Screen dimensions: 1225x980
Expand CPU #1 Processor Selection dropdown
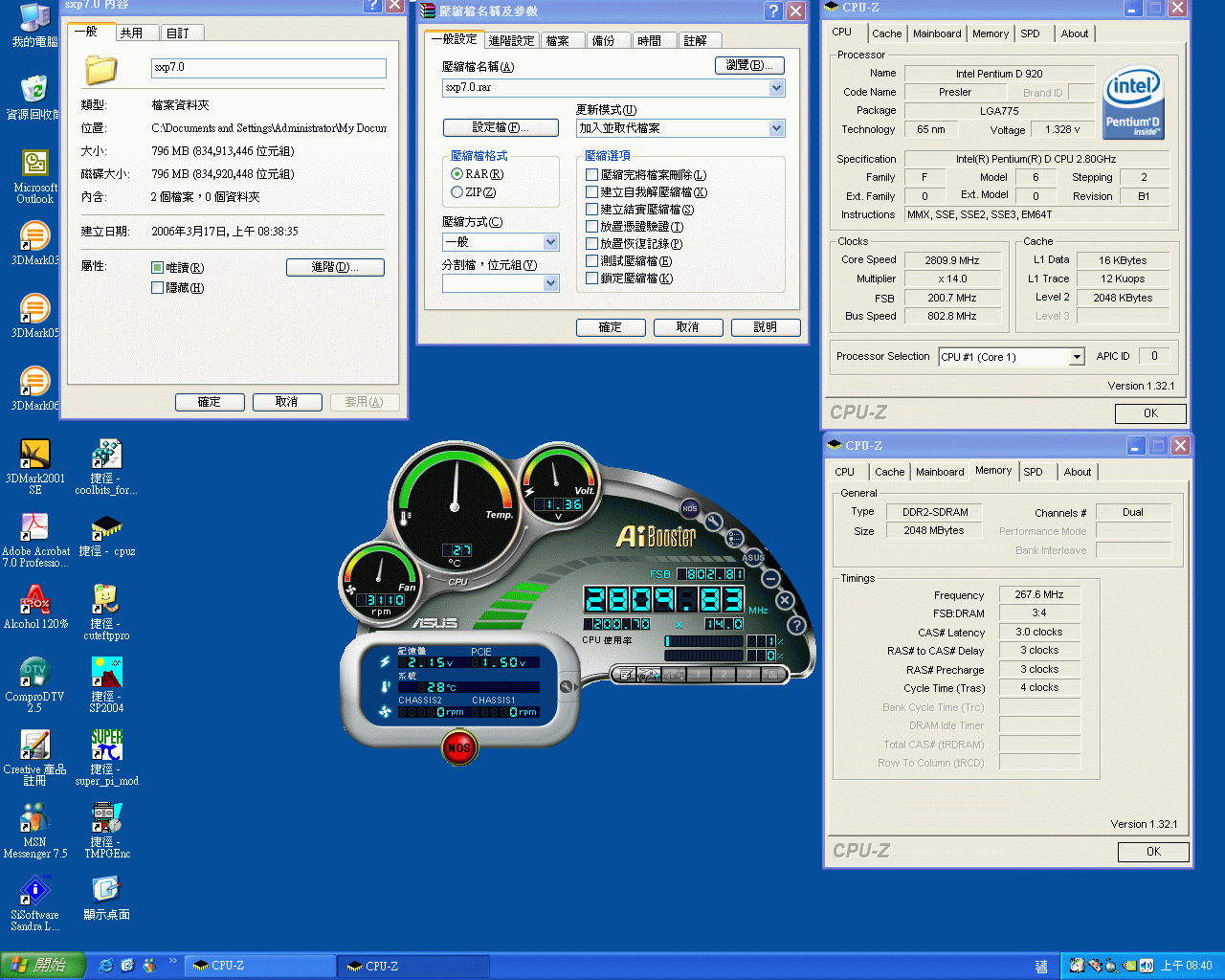tap(1077, 357)
